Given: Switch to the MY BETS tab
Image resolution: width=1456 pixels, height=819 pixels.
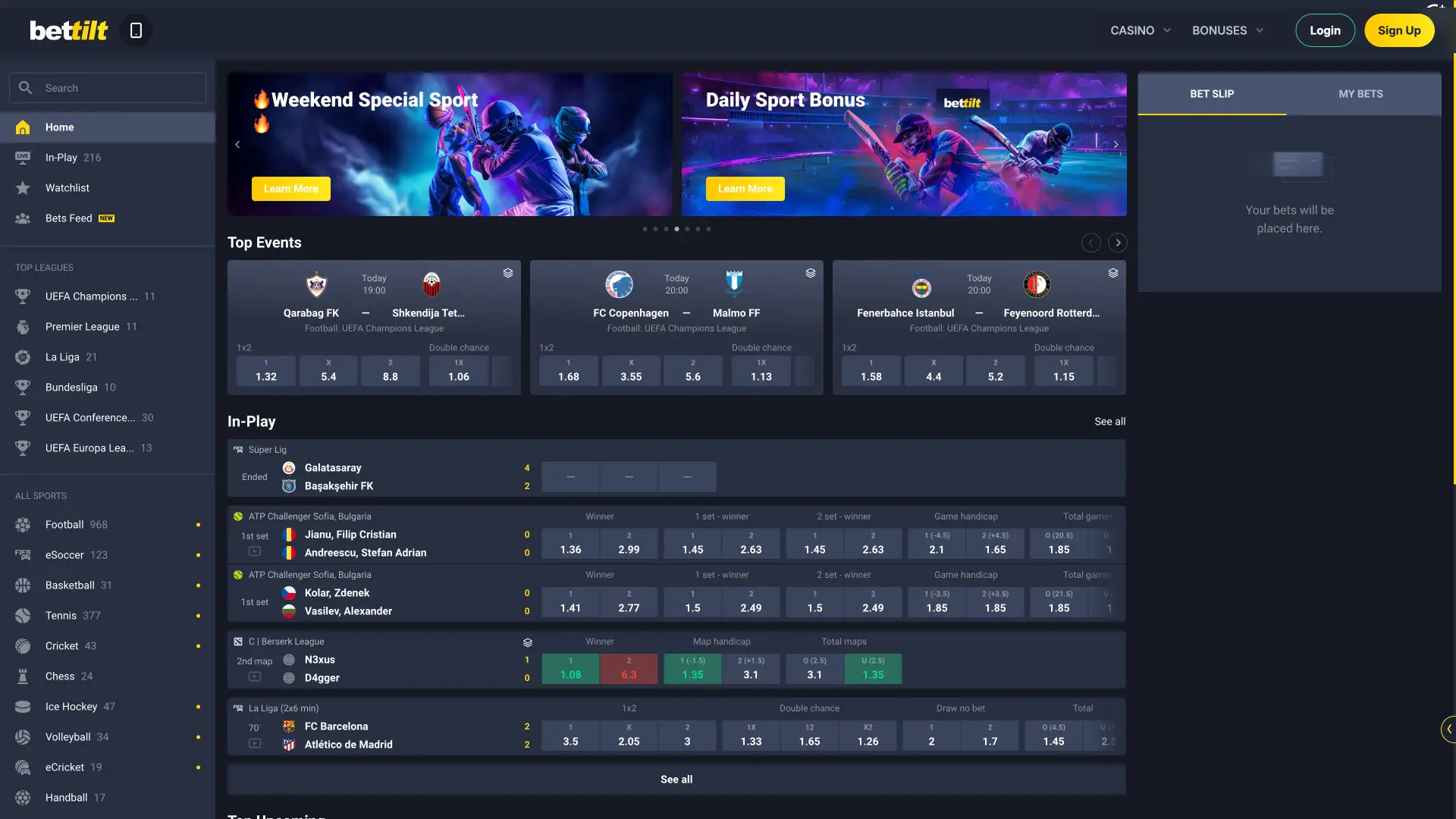Looking at the screenshot, I should [x=1361, y=94].
